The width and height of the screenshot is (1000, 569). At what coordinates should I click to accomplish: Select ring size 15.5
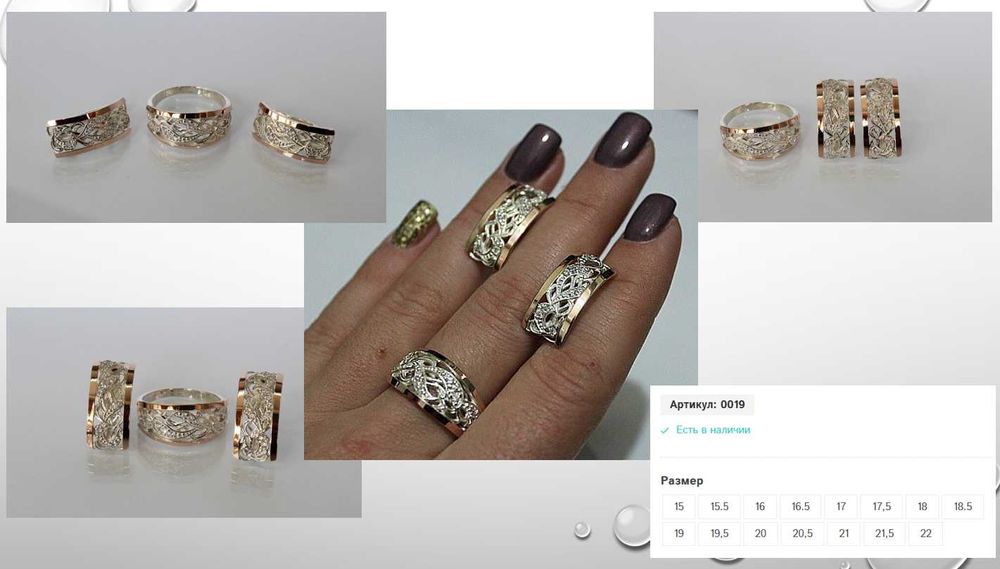click(719, 506)
